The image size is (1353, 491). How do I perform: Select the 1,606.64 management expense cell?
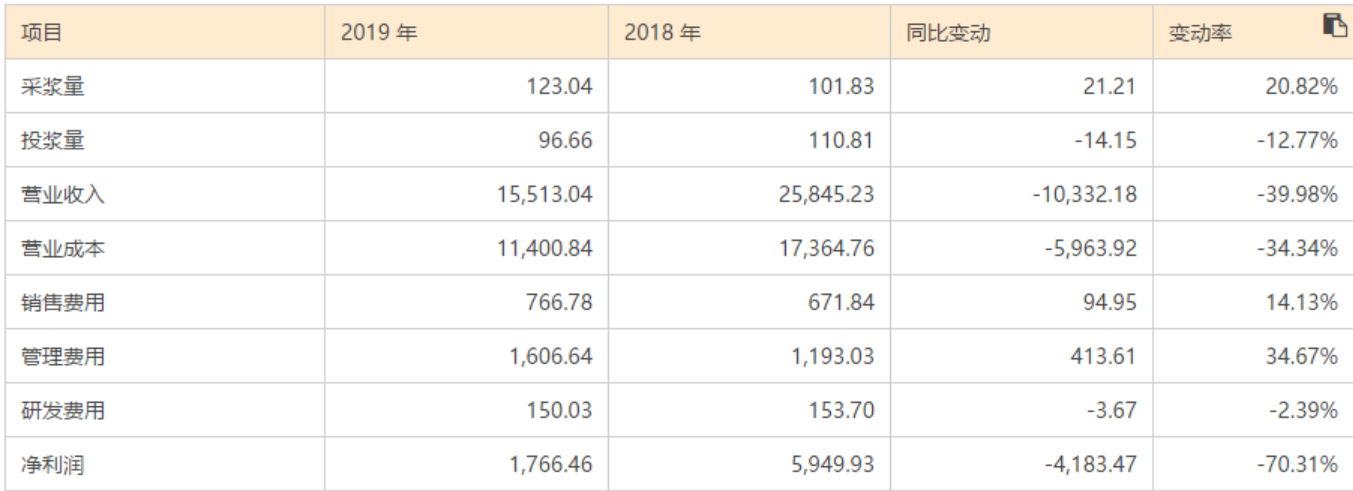[549, 357]
